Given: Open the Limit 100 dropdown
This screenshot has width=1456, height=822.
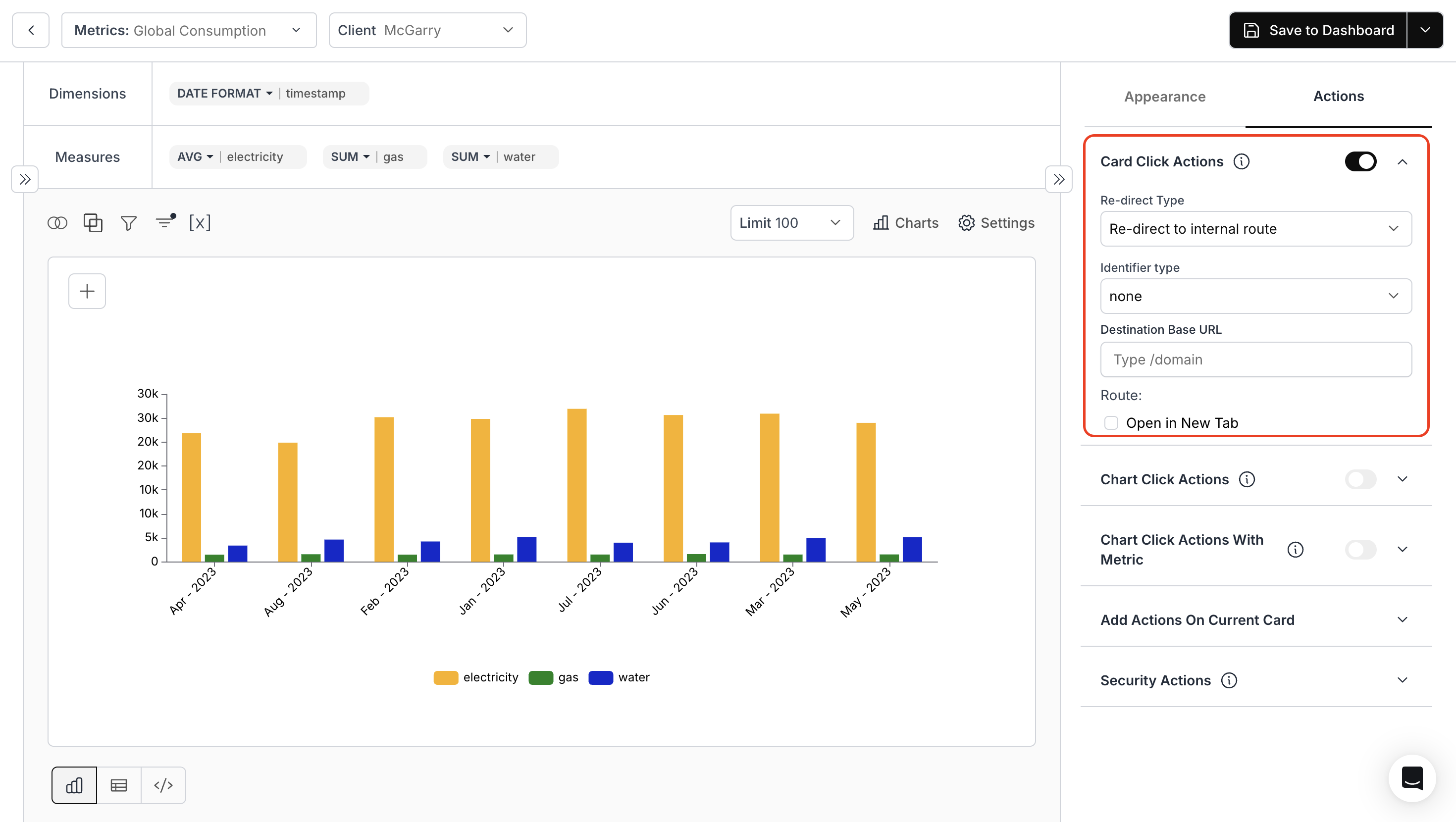Looking at the screenshot, I should click(x=791, y=223).
